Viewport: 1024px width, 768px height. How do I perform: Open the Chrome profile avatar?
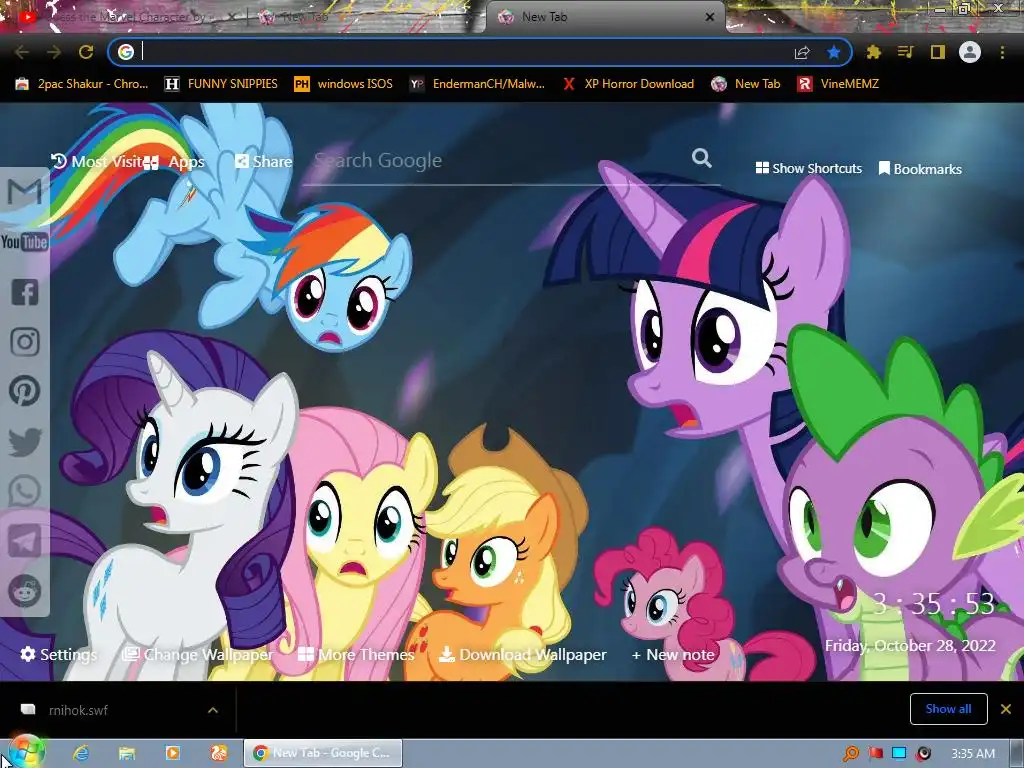point(970,52)
